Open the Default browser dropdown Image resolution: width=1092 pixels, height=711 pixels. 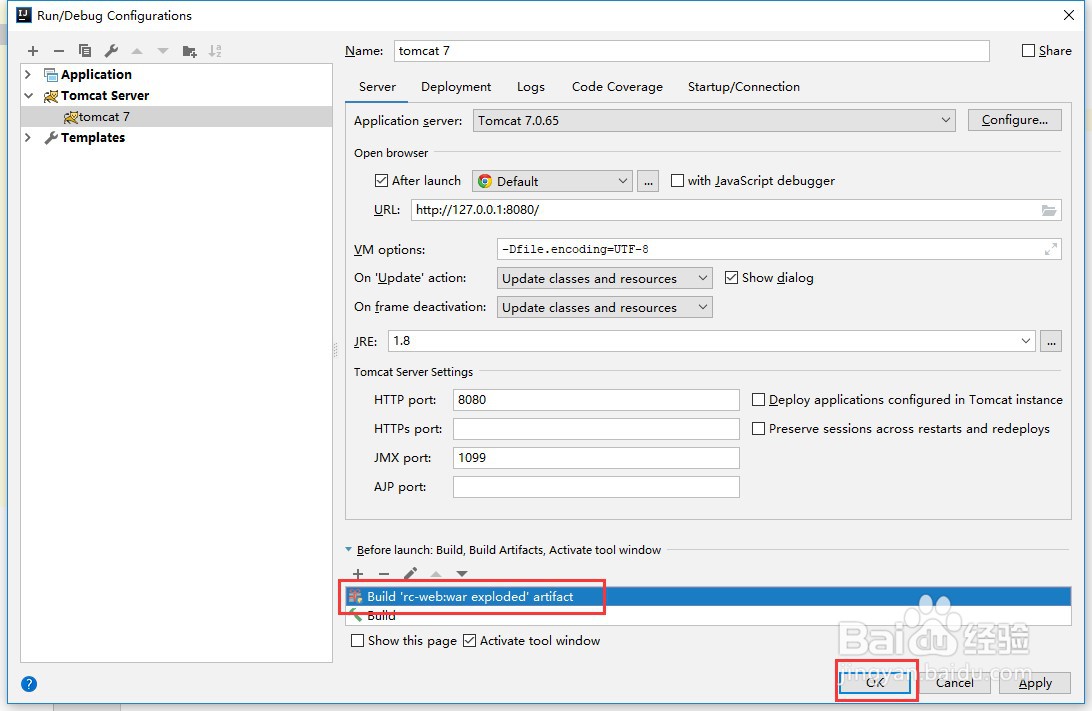pyautogui.click(x=552, y=181)
